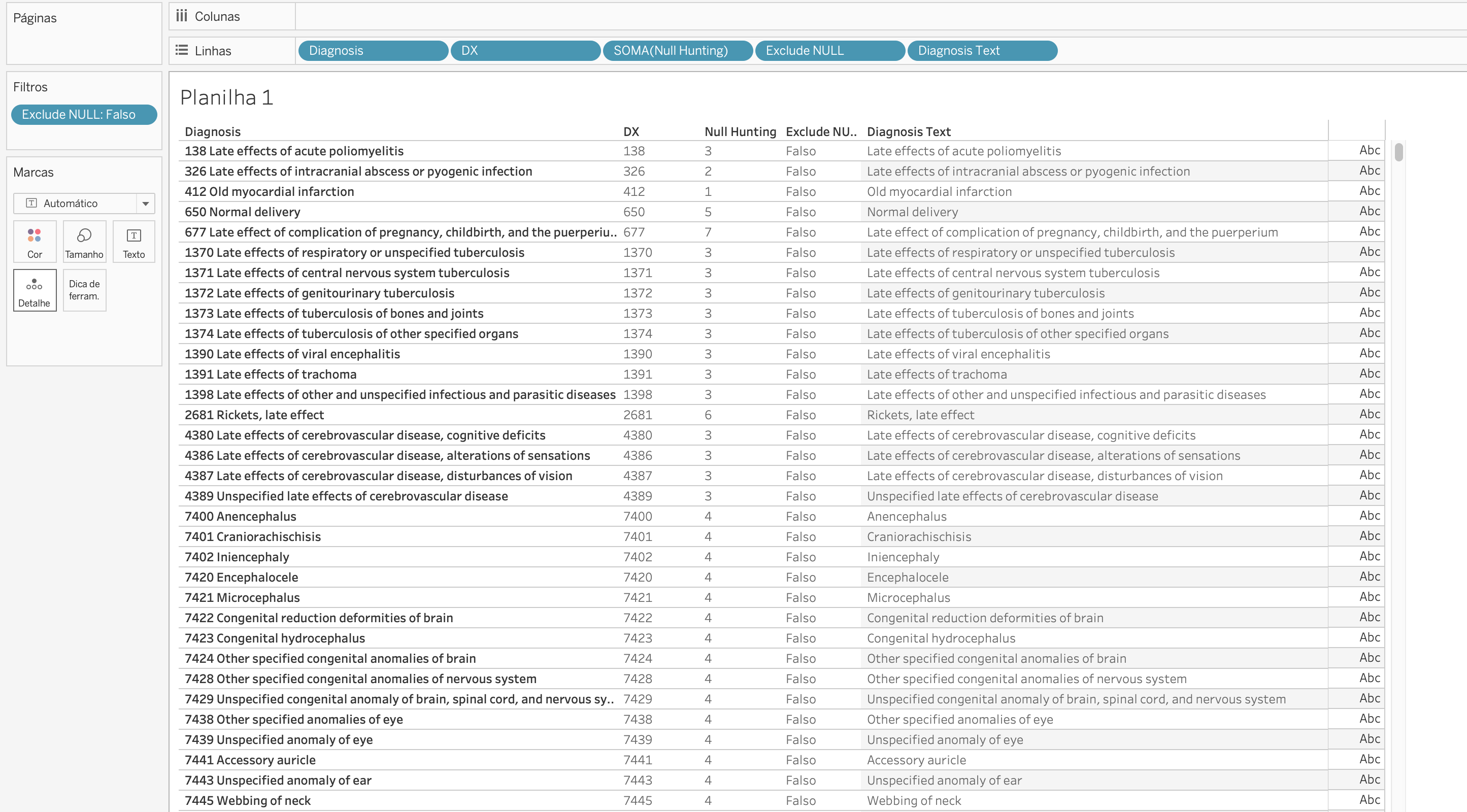1467x812 pixels.
Task: Open the Cor marks card
Action: click(34, 242)
